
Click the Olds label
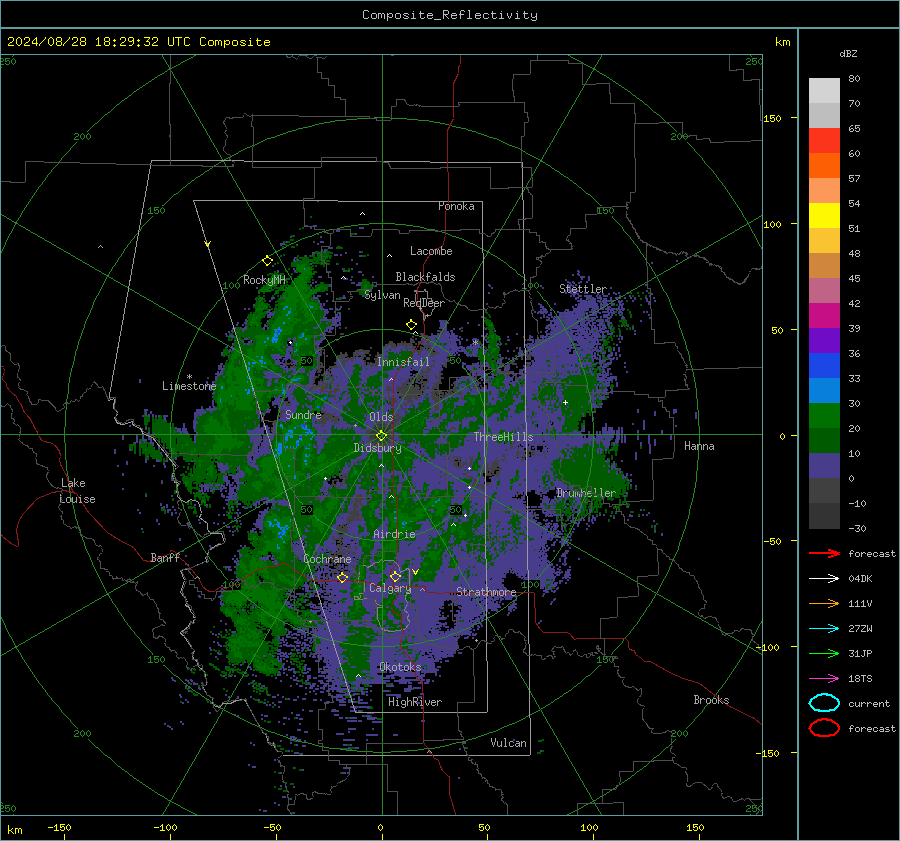pos(381,417)
